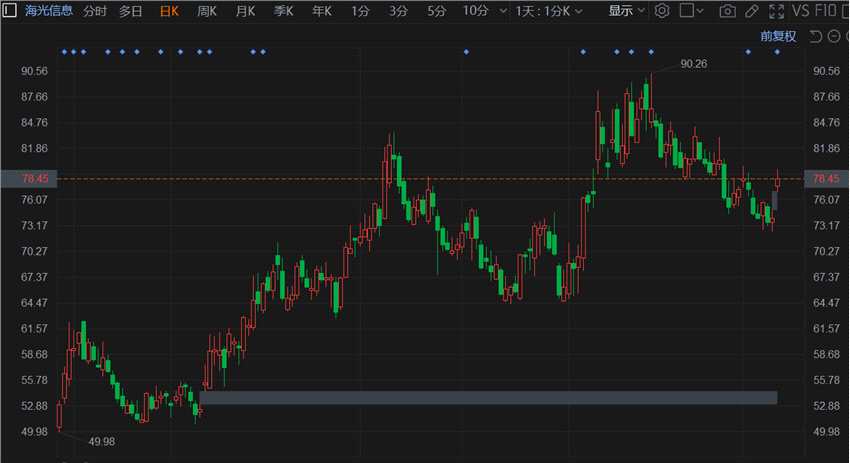The image size is (850, 463).
Task: Select the 年K yearly tab
Action: click(322, 11)
